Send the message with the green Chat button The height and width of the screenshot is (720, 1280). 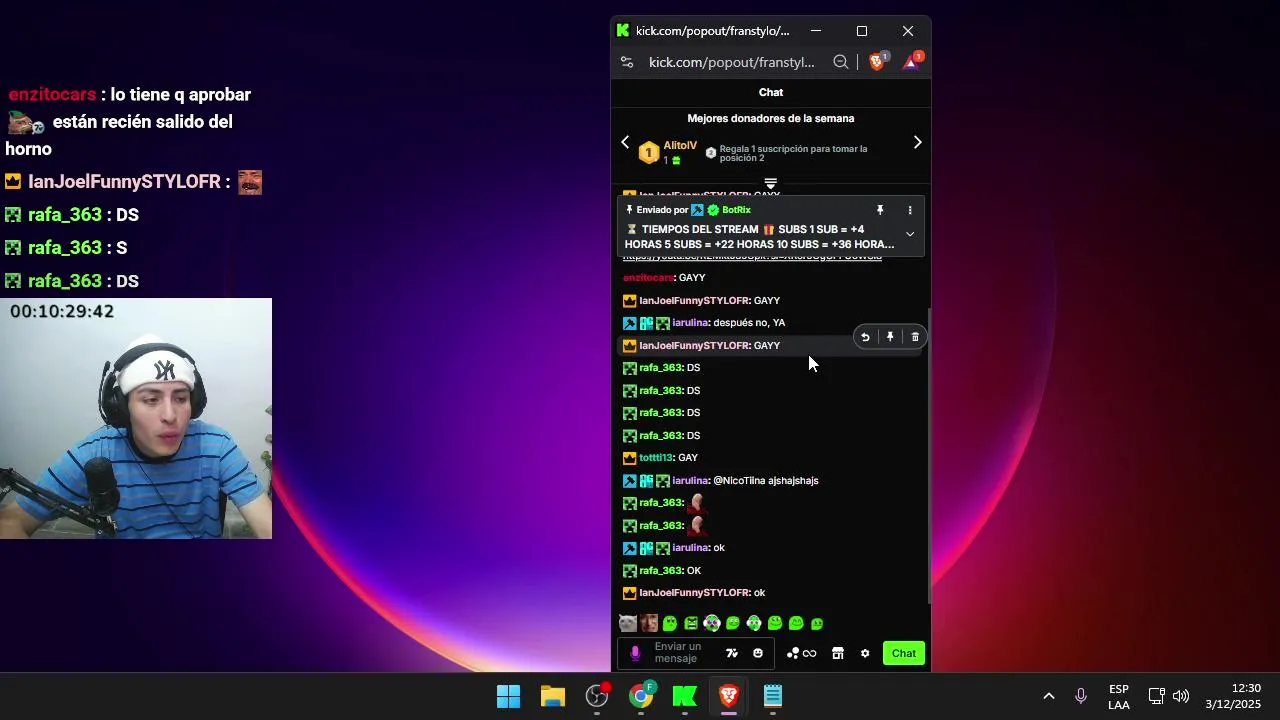[x=904, y=653]
